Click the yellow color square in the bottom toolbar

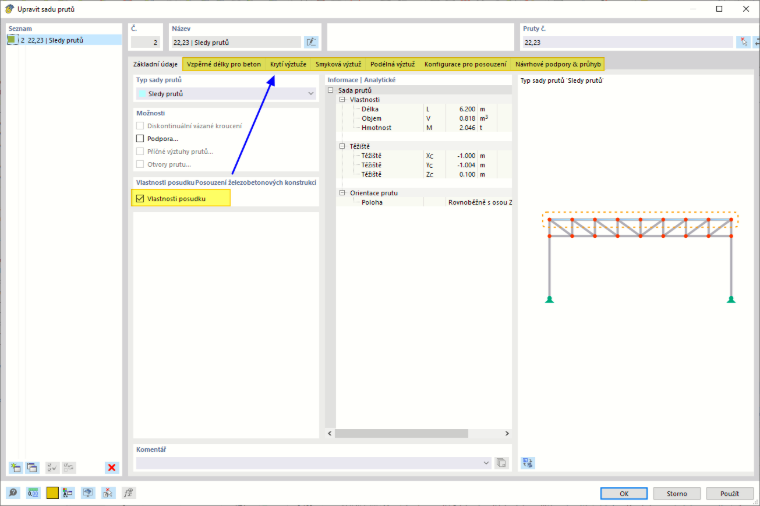point(52,493)
